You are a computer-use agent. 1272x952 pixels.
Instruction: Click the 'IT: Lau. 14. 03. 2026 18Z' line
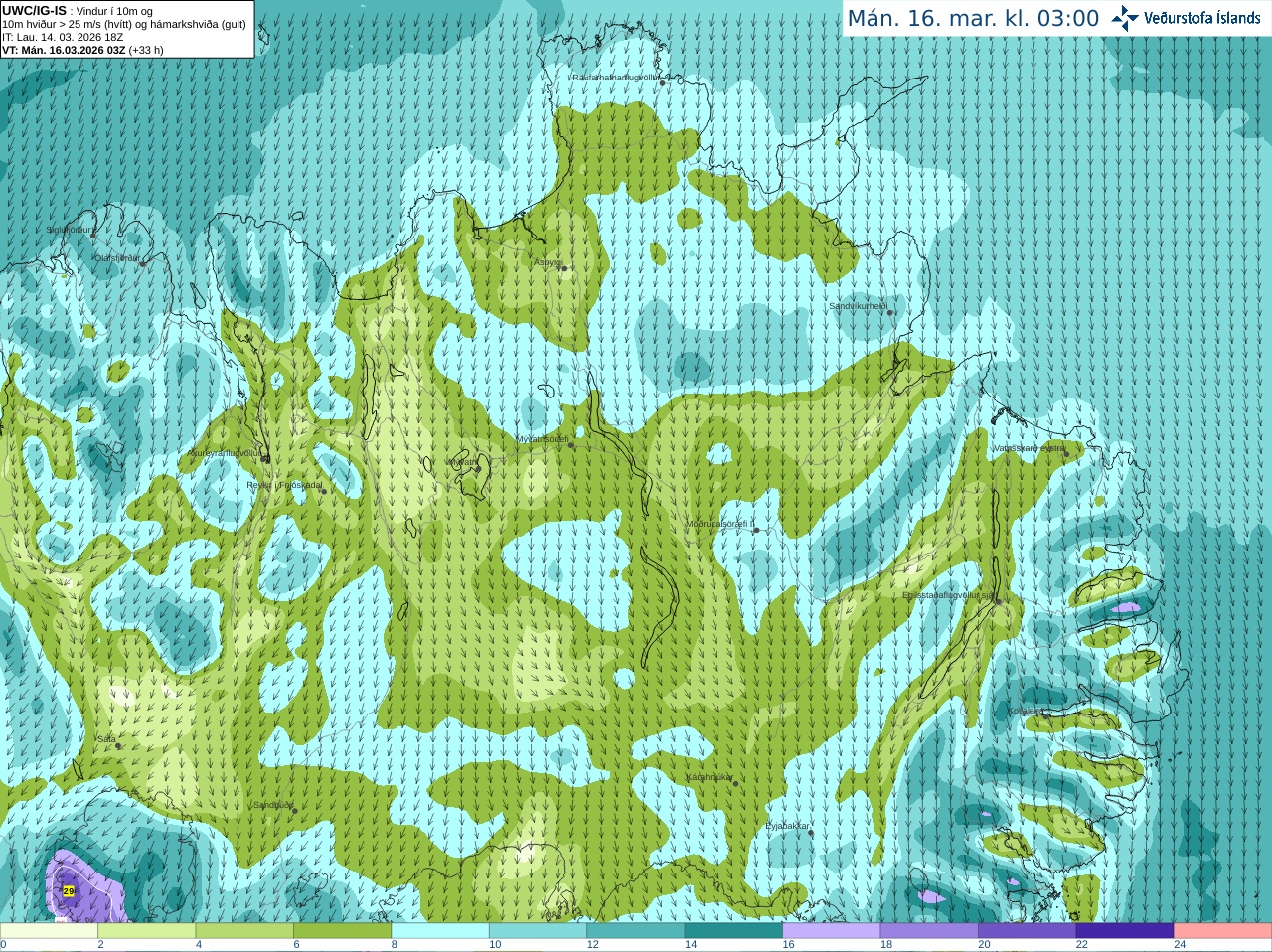point(63,37)
